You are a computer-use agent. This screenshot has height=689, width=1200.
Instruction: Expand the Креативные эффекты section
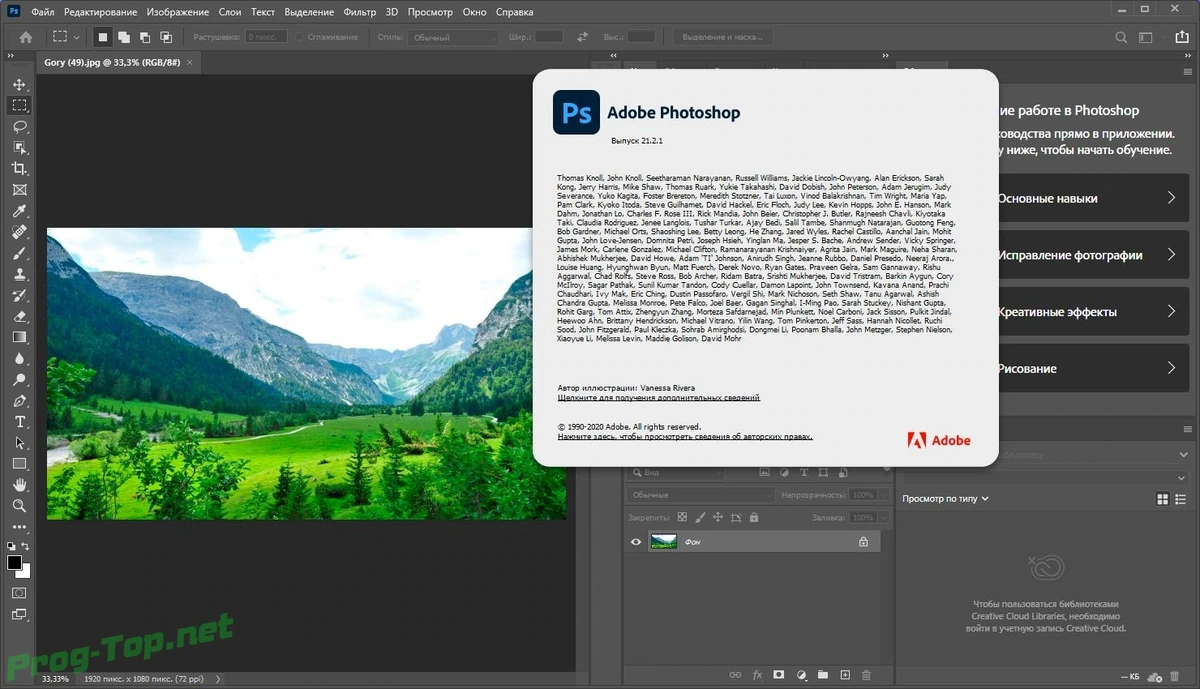click(1092, 312)
